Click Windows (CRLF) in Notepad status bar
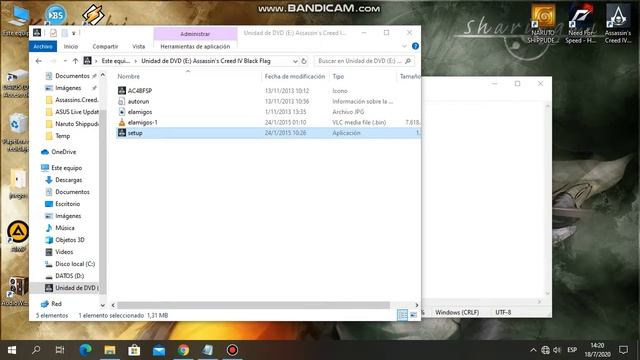 tap(457, 312)
